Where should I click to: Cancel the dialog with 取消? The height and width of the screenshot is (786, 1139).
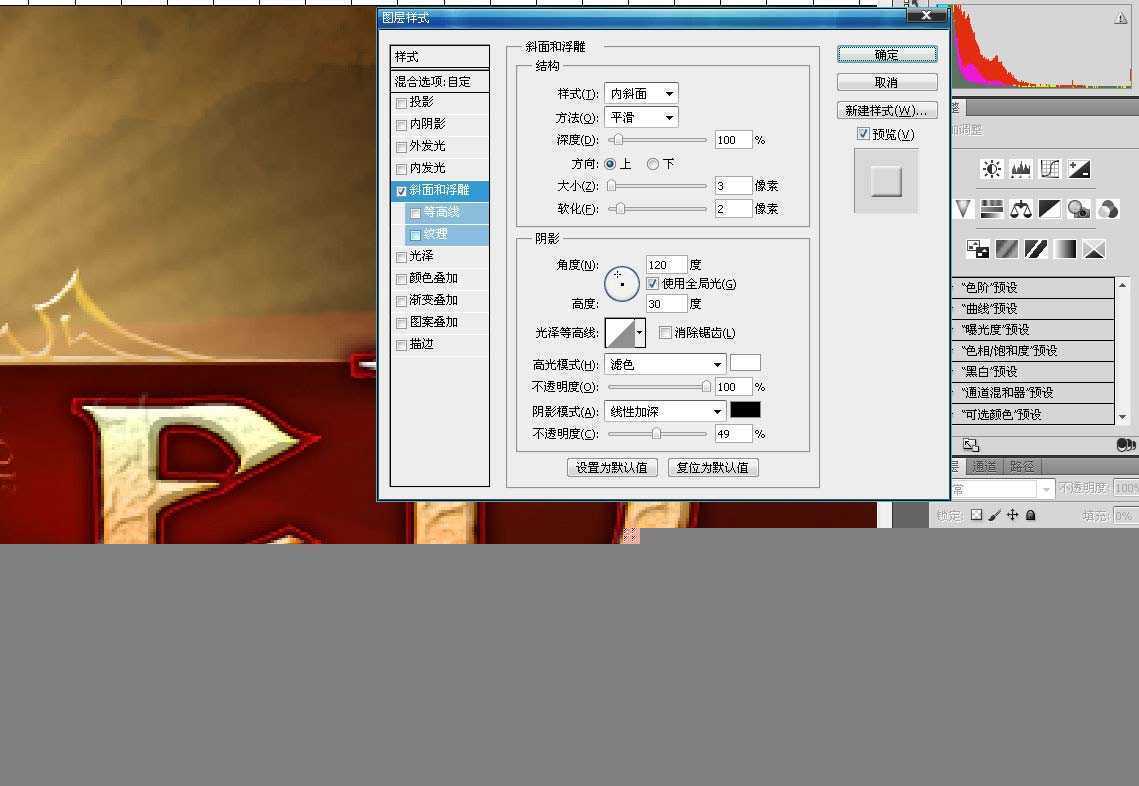point(887,82)
